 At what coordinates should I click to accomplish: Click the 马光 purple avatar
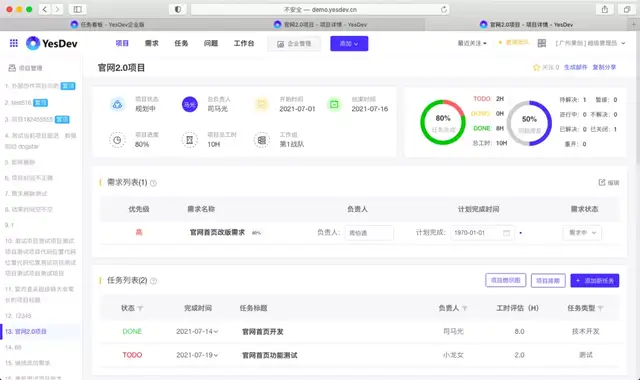pos(190,104)
